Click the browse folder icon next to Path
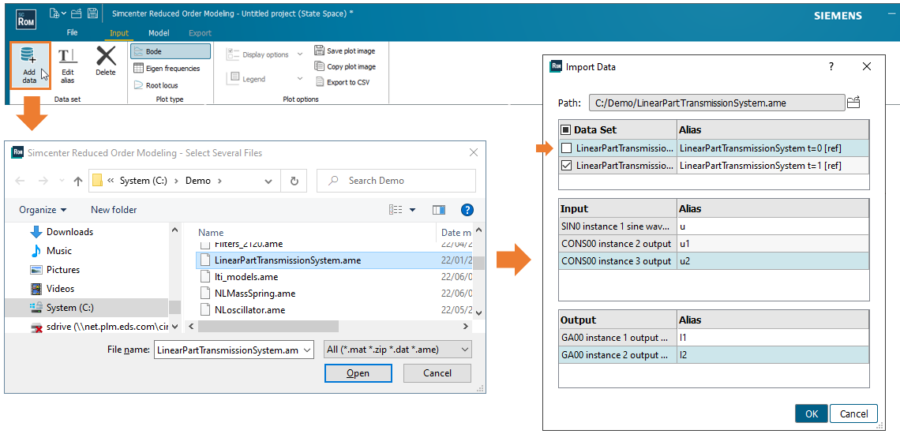The image size is (900, 434). (855, 103)
